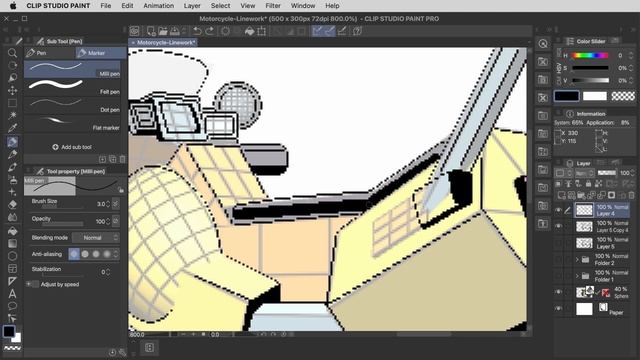Toggle visibility eye of Layer 4
The height and width of the screenshot is (360, 640).
558,210
